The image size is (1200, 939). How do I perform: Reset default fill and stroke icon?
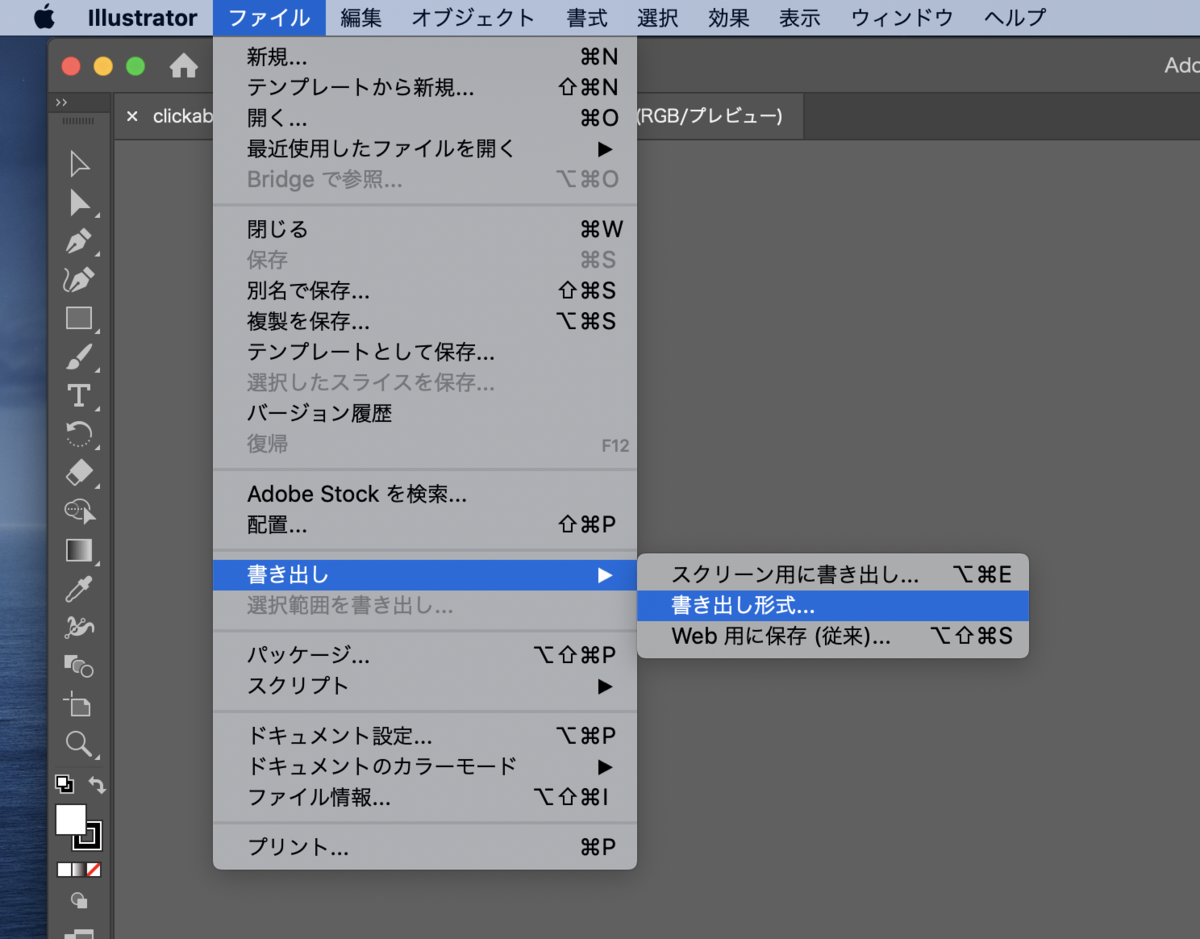point(63,784)
